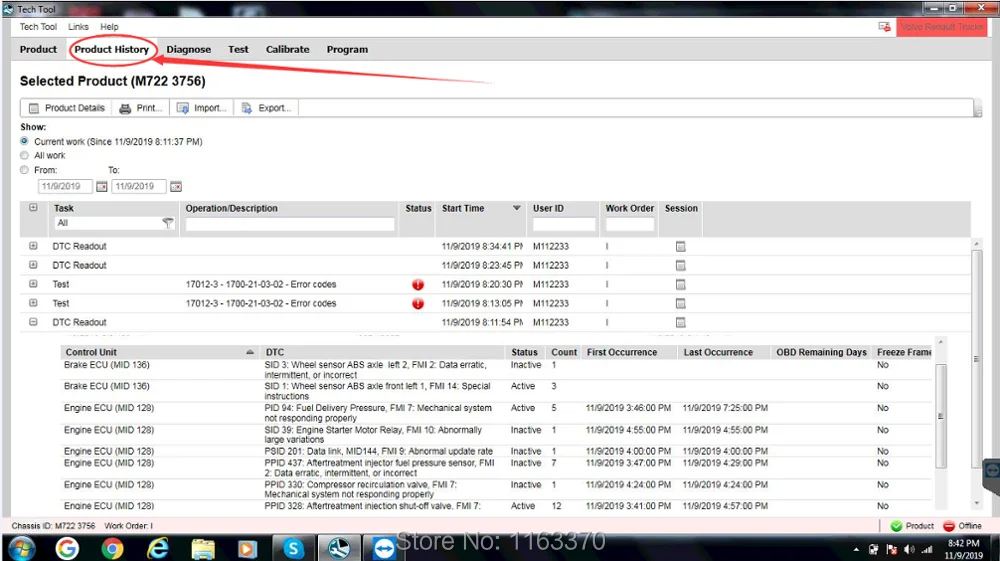
Task: Open the From date calendar picker
Action: pos(101,186)
